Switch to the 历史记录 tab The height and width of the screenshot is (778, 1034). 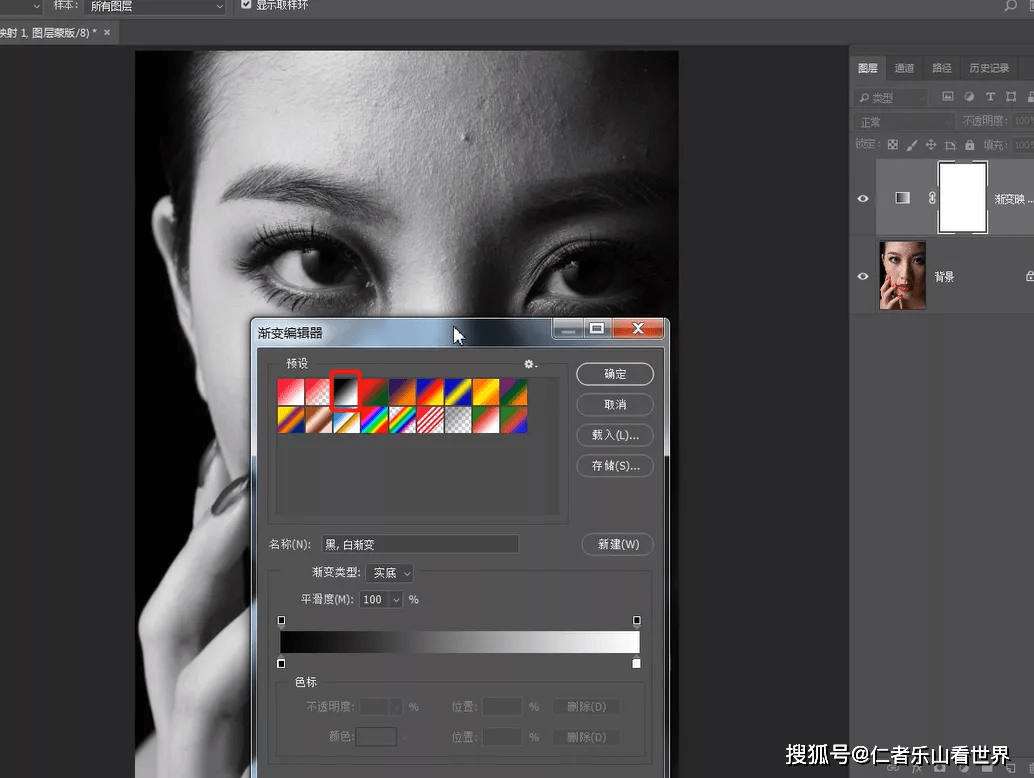[988, 68]
